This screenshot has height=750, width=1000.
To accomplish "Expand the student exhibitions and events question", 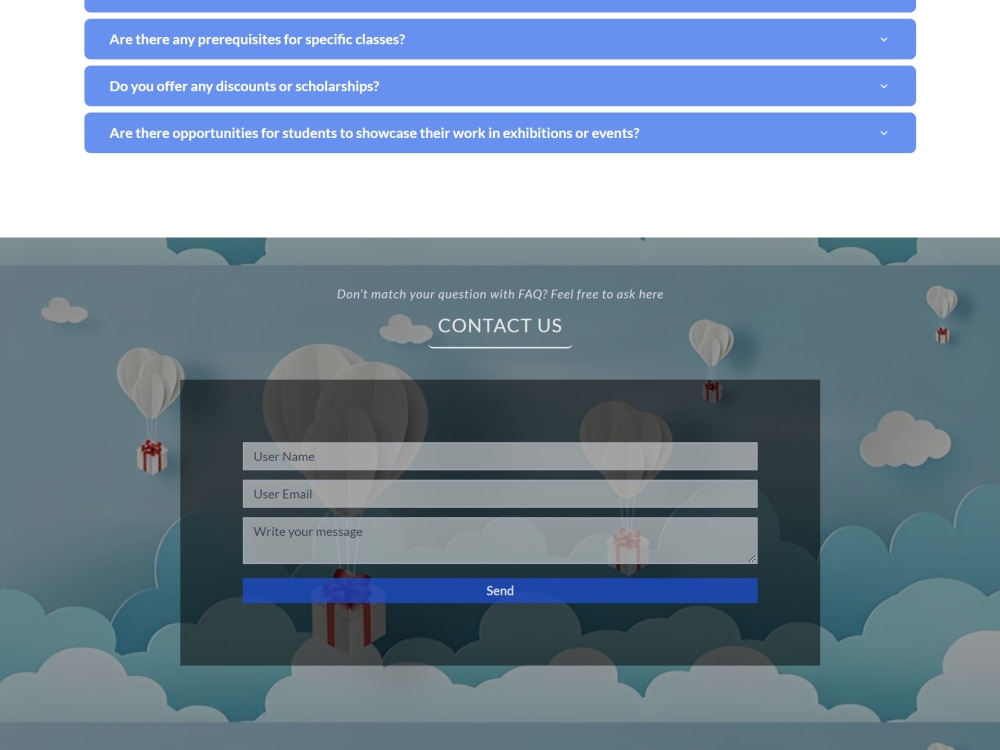I will coord(500,132).
